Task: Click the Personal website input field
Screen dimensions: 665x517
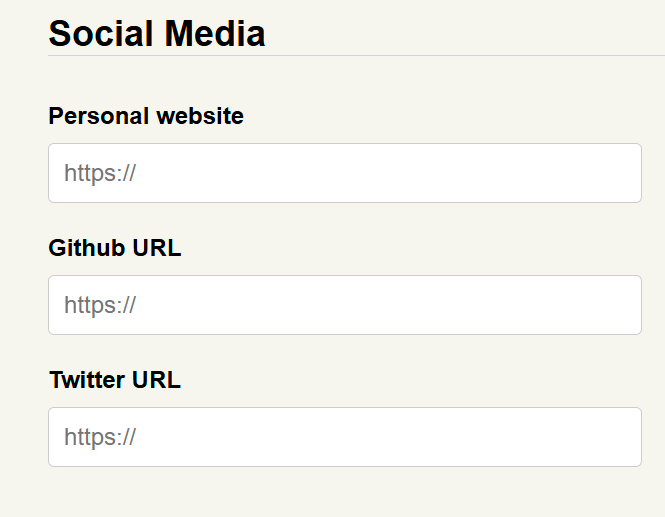Action: 344,173
